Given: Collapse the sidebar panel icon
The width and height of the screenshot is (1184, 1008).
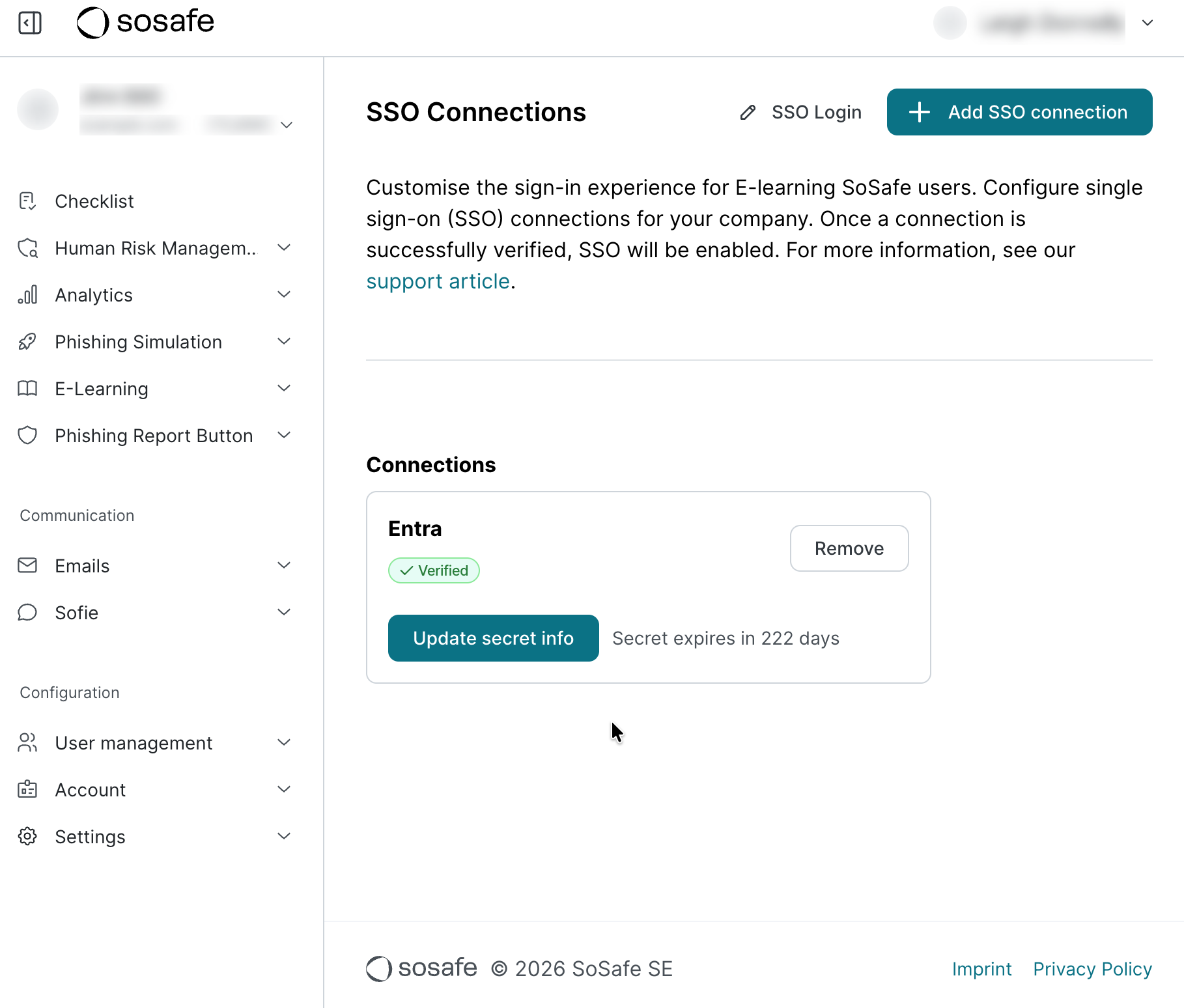Looking at the screenshot, I should click(x=30, y=23).
